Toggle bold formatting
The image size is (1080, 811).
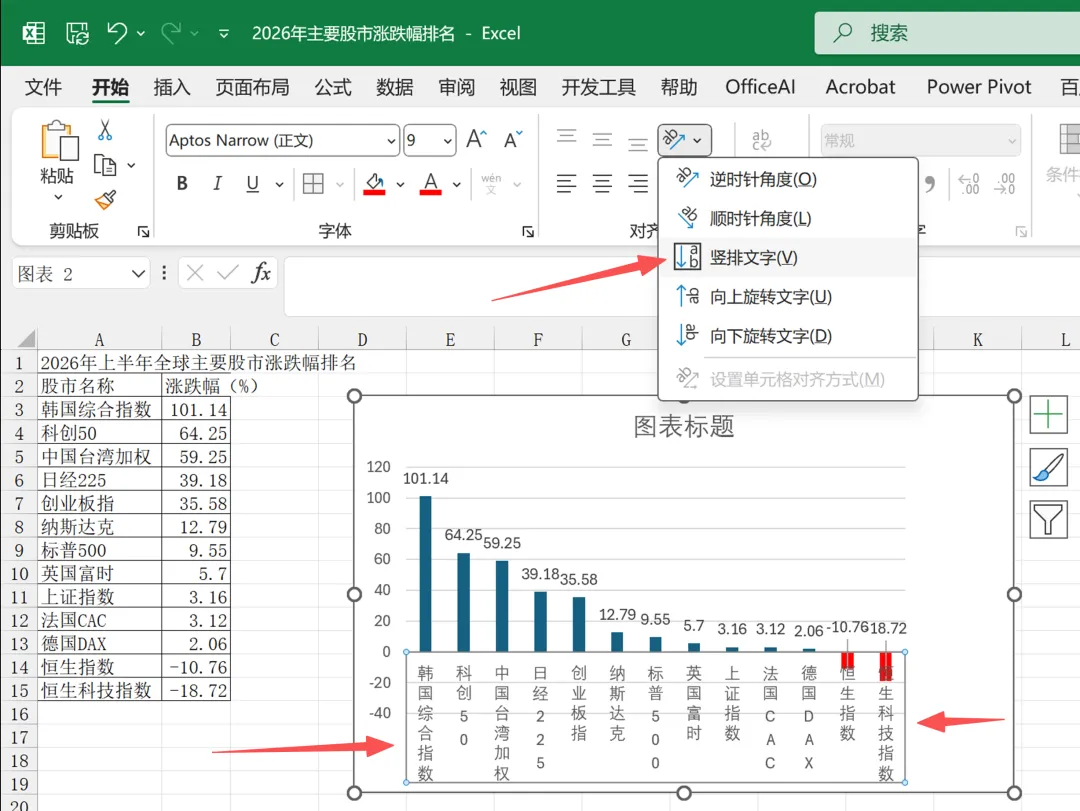coord(182,183)
